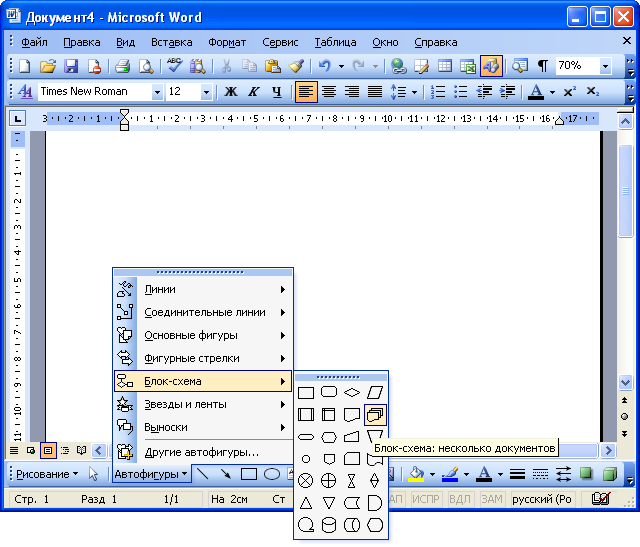Click the tab selector on the ruler
The image size is (640, 547).
(x=18, y=119)
